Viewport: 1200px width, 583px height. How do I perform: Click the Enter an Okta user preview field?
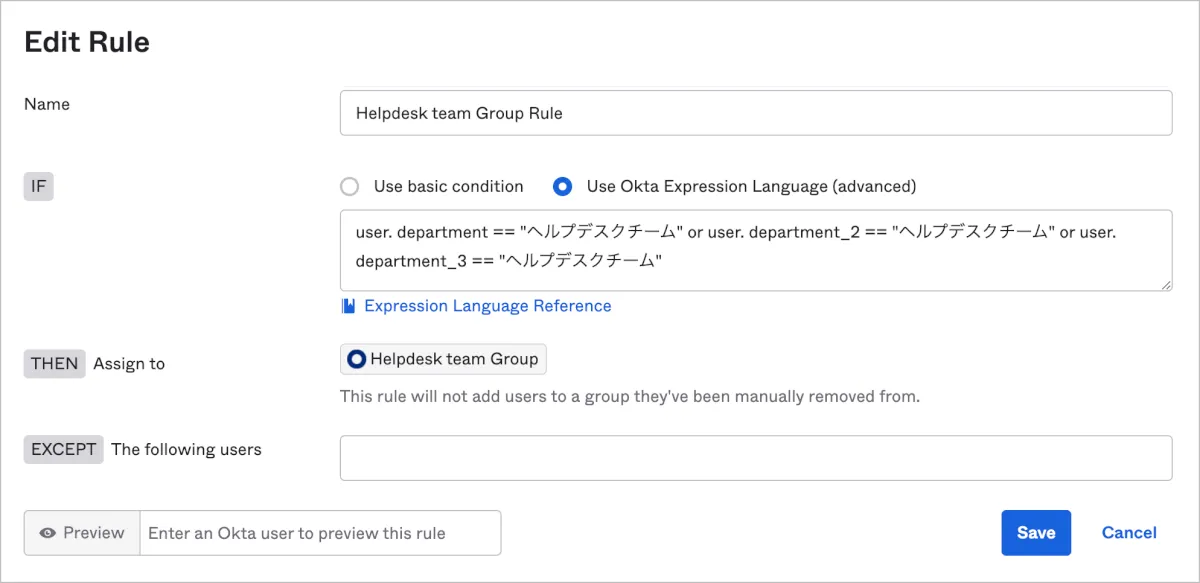320,533
